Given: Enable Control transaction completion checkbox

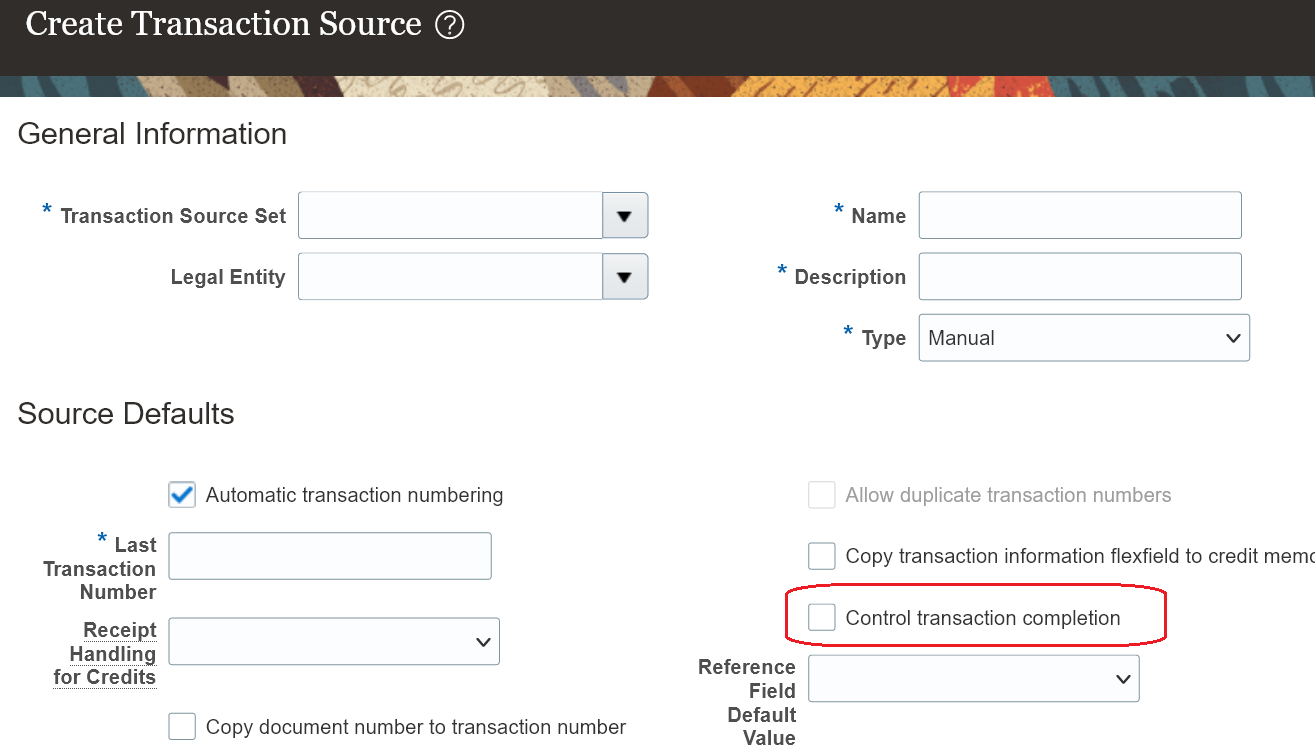Looking at the screenshot, I should tap(822, 618).
